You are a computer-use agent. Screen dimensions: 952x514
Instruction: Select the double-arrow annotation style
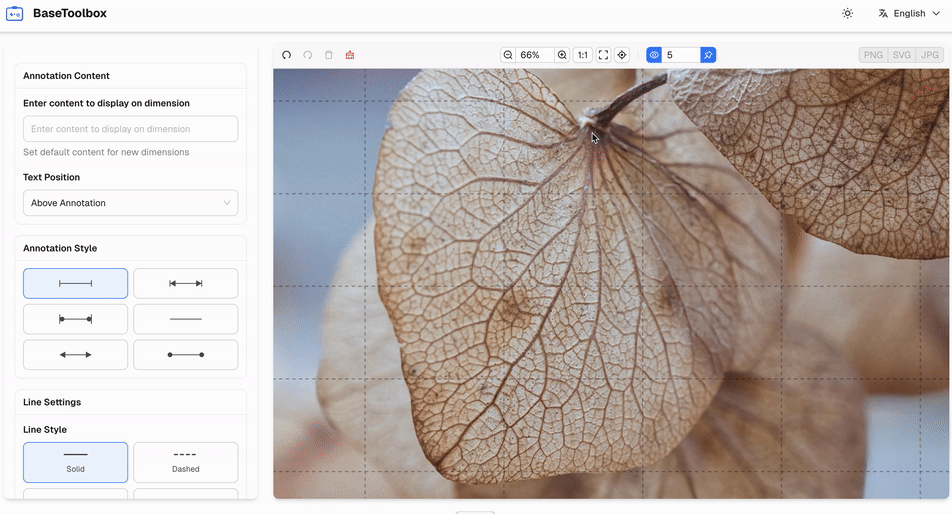(x=75, y=354)
